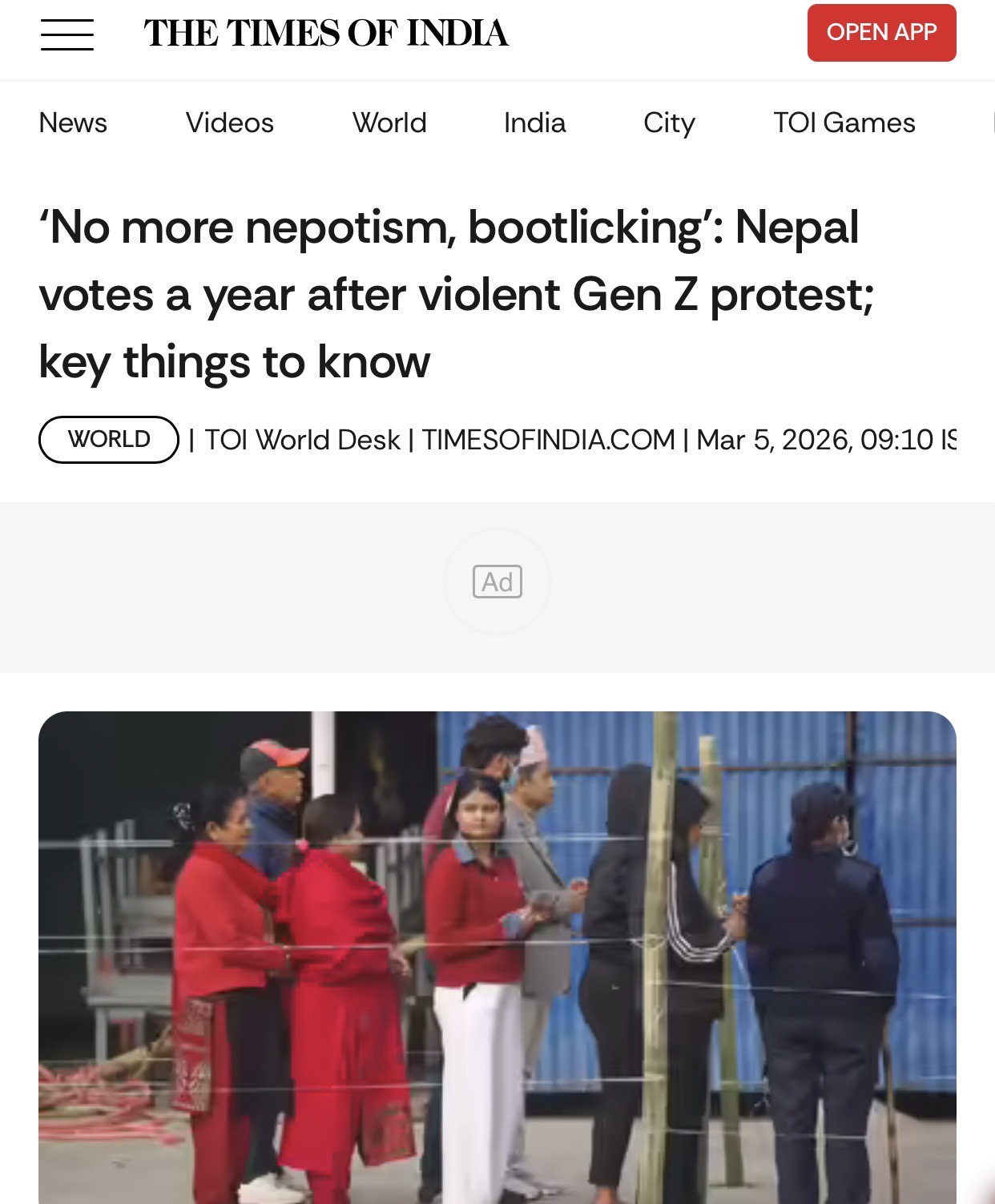Switch to the Videos tab
This screenshot has height=1204, width=995.
click(x=230, y=123)
